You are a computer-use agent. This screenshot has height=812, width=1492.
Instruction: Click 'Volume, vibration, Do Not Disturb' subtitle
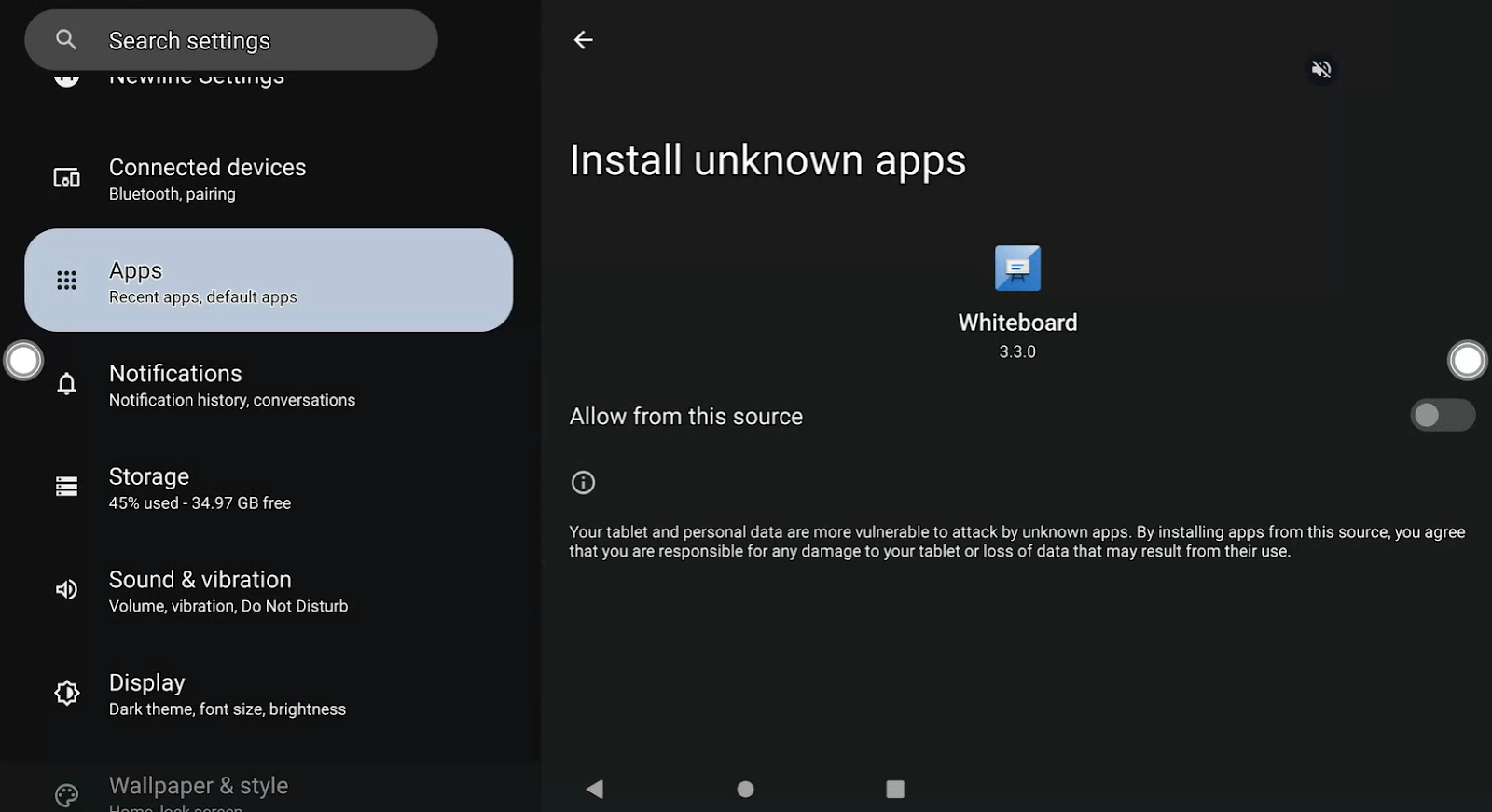coord(228,606)
